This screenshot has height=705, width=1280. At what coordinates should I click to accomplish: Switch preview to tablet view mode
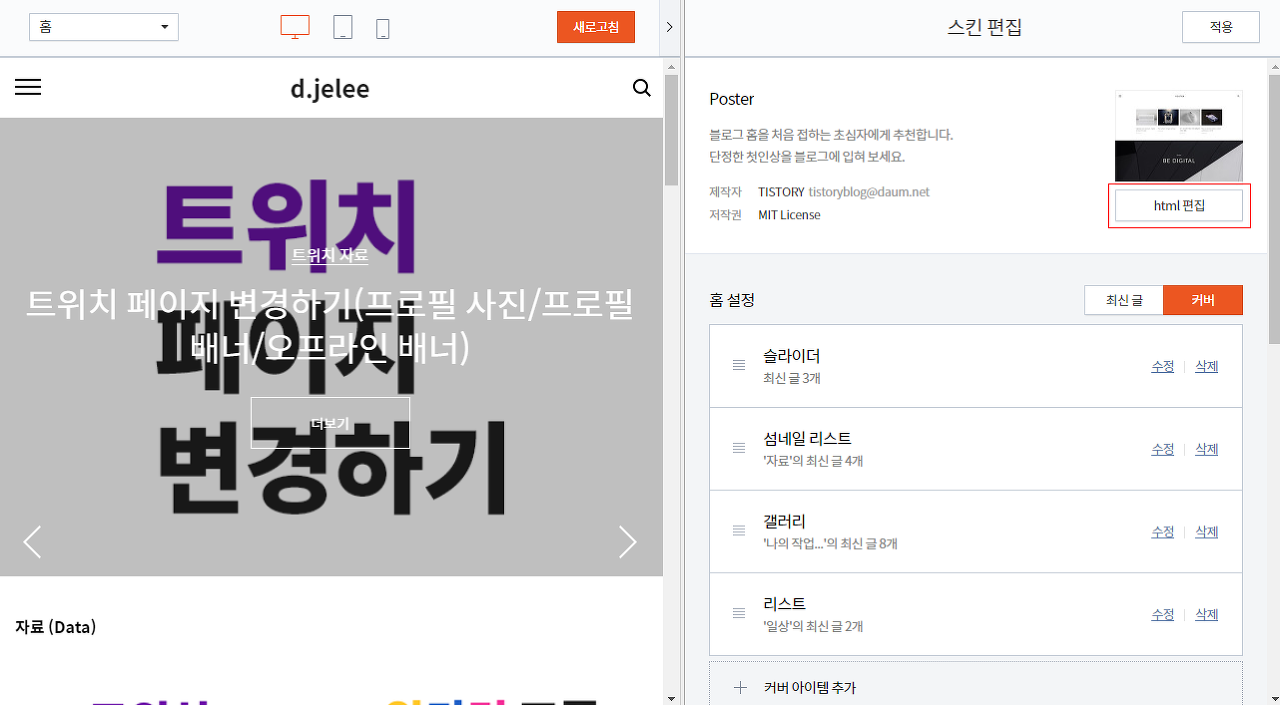[x=342, y=27]
